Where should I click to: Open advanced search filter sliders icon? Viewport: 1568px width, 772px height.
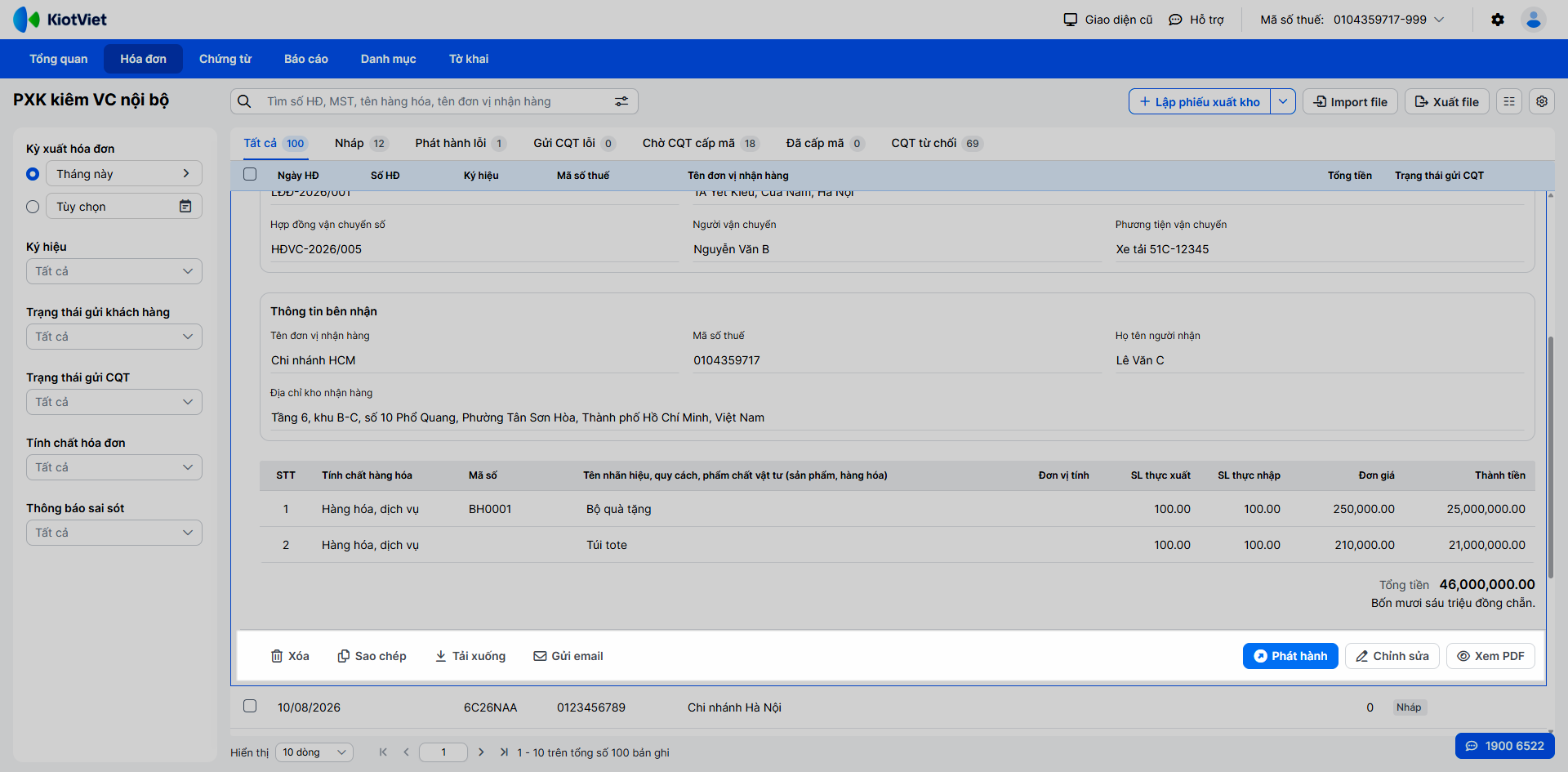pos(621,101)
